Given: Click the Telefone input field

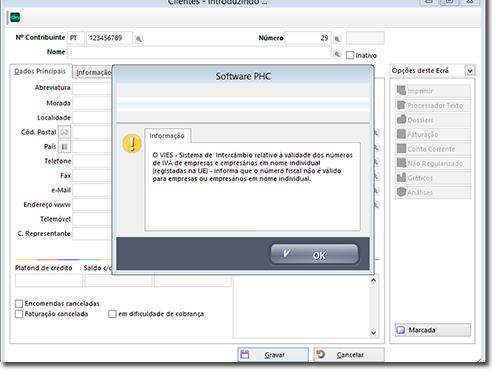Looking at the screenshot, I should [92, 161].
